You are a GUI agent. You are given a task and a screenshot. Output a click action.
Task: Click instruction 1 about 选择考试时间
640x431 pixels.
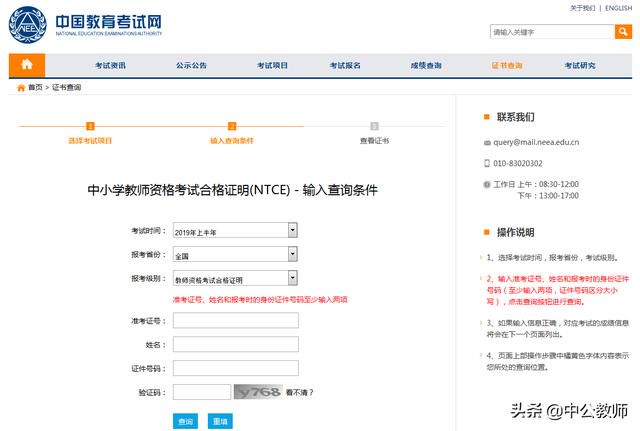coord(553,258)
